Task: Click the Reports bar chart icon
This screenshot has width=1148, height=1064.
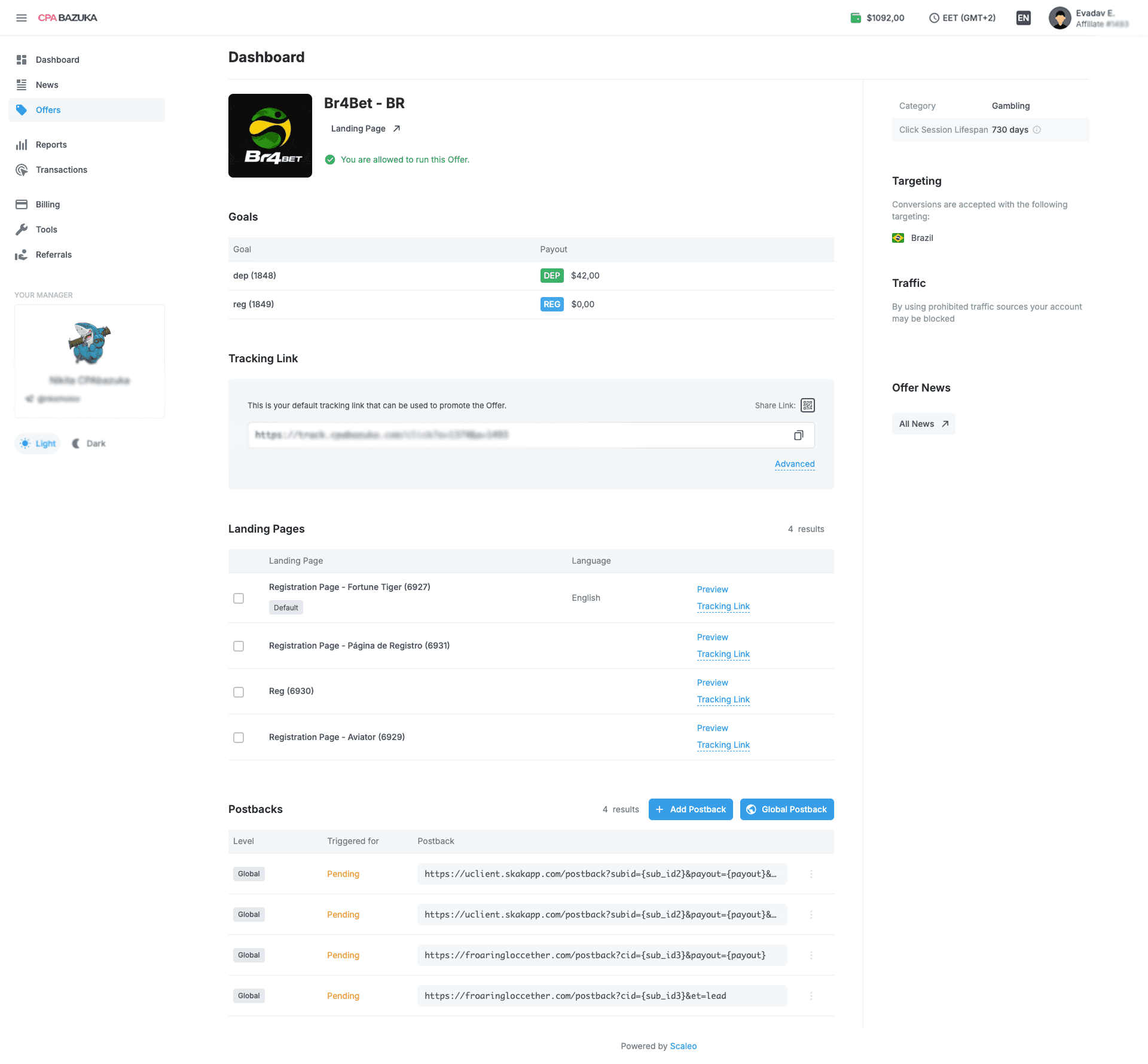Action: point(22,145)
